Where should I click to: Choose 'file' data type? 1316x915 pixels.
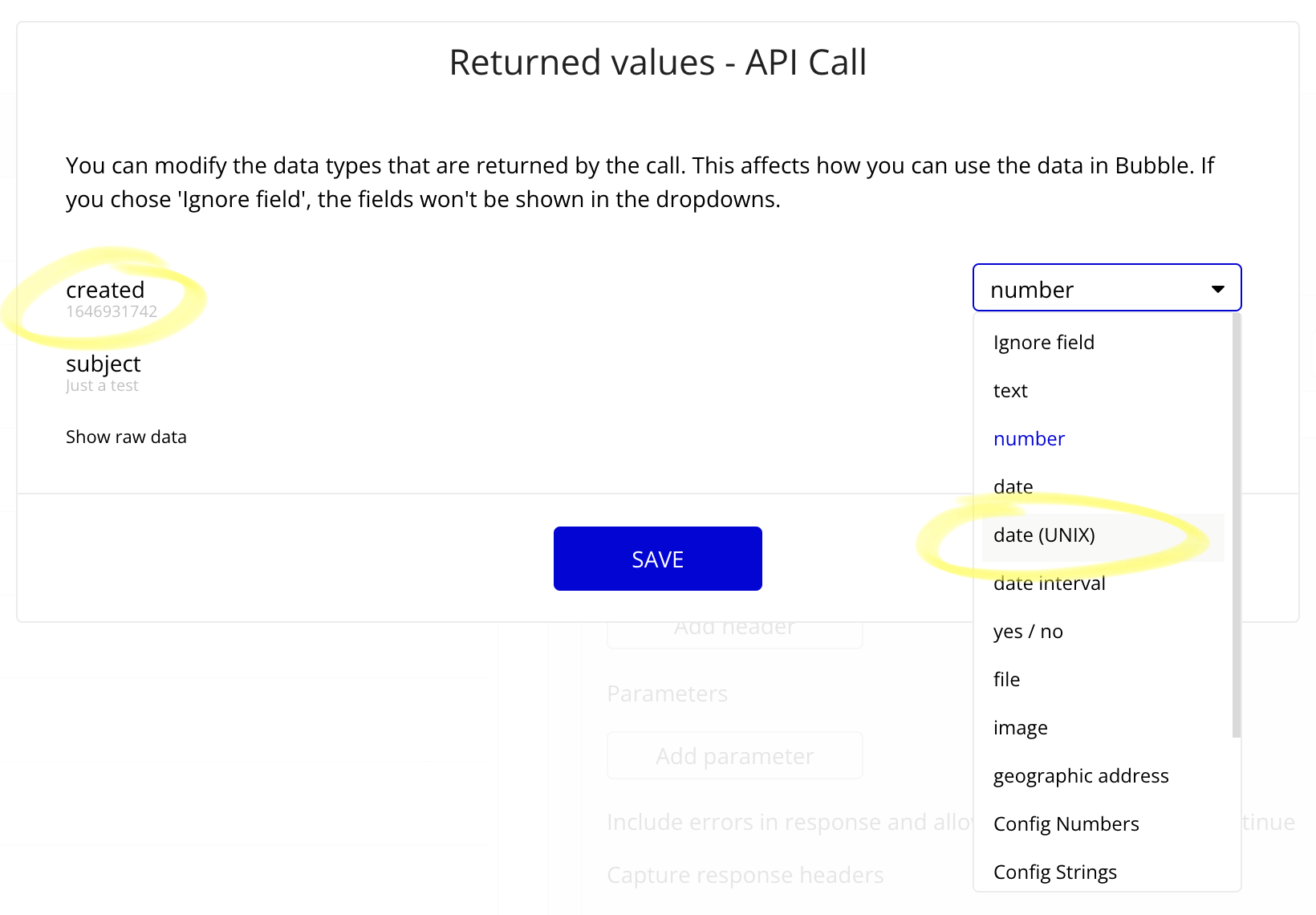point(1006,680)
